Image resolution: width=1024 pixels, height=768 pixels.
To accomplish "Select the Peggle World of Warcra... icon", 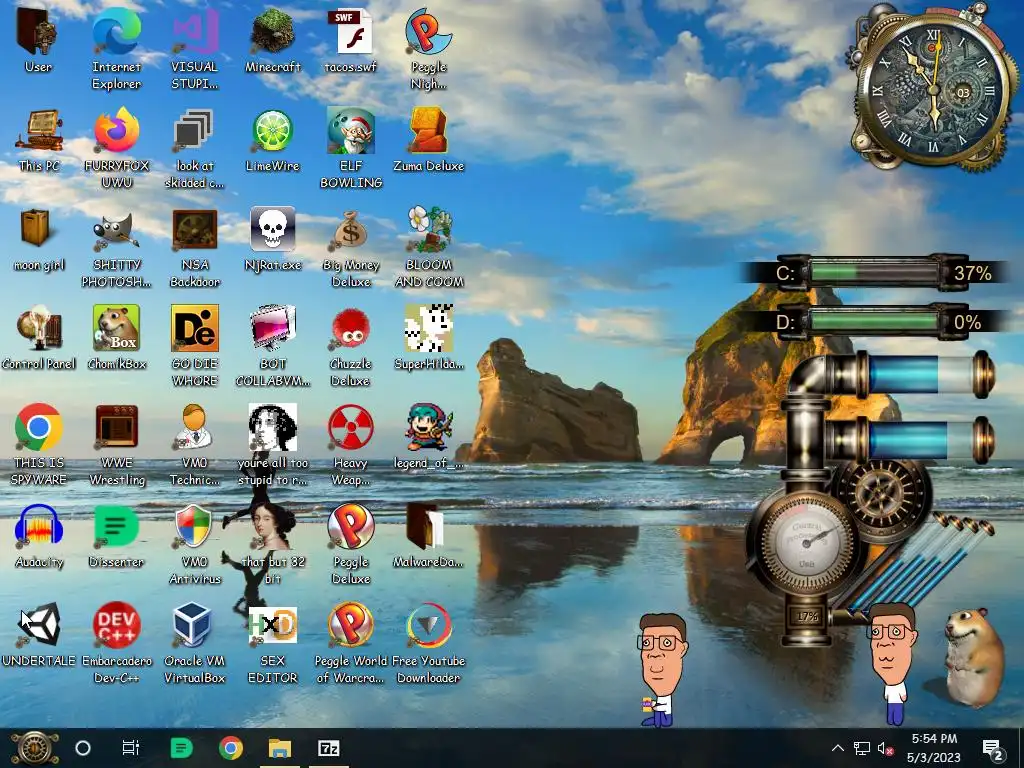I will click(351, 626).
